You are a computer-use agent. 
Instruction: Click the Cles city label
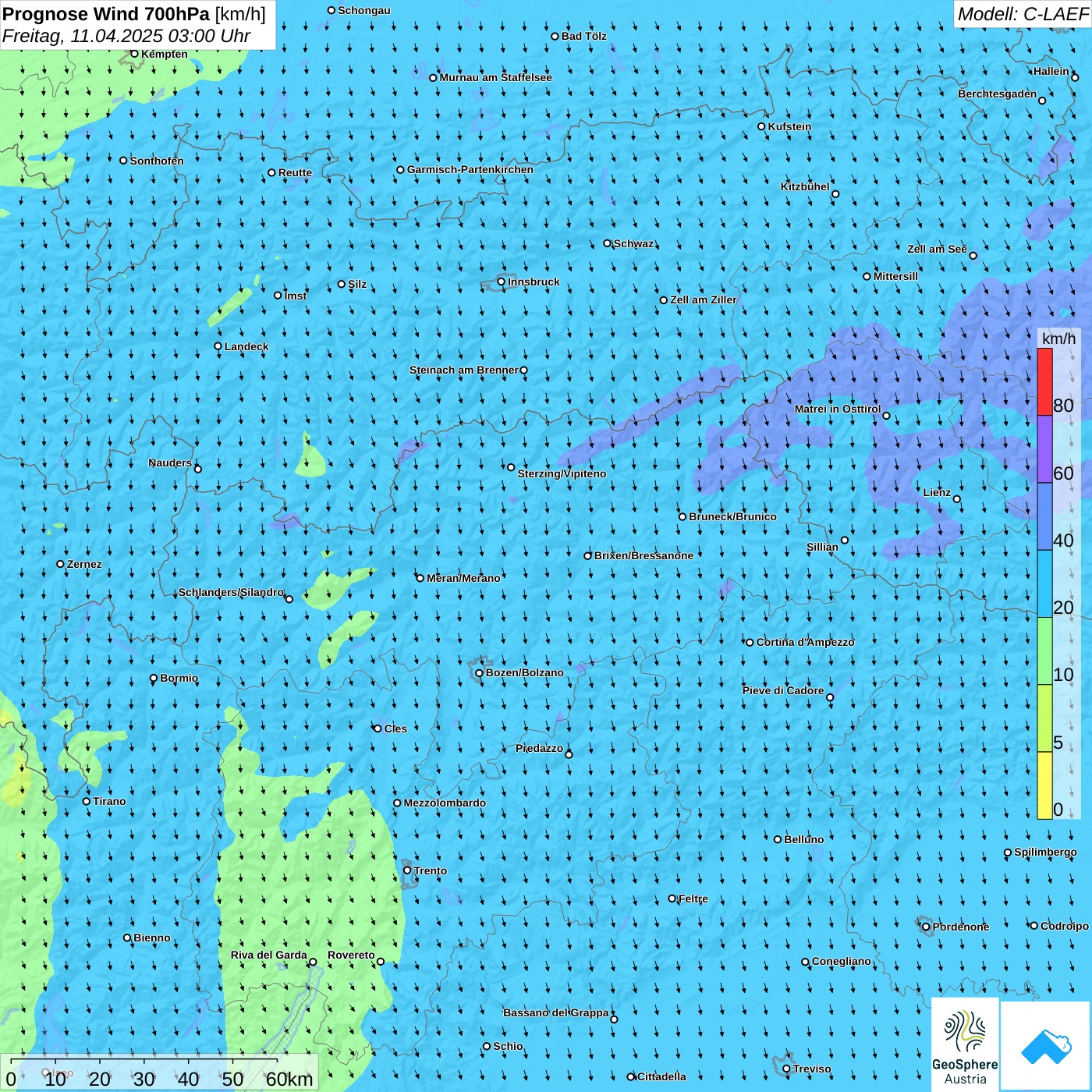click(395, 729)
